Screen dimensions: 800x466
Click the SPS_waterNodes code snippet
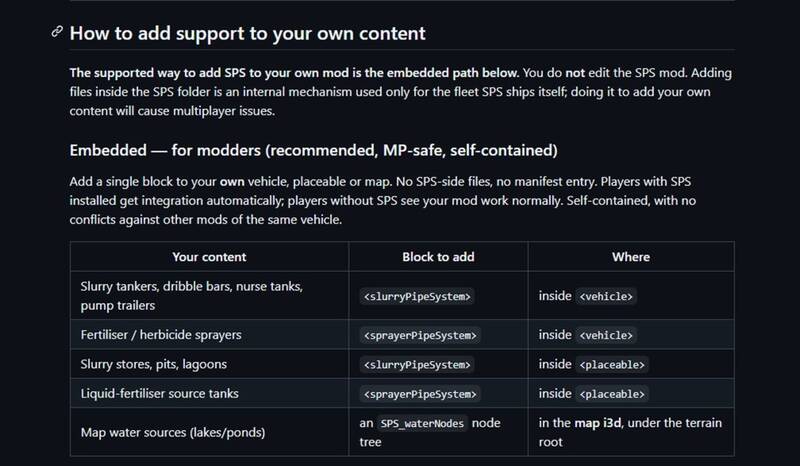422,423
